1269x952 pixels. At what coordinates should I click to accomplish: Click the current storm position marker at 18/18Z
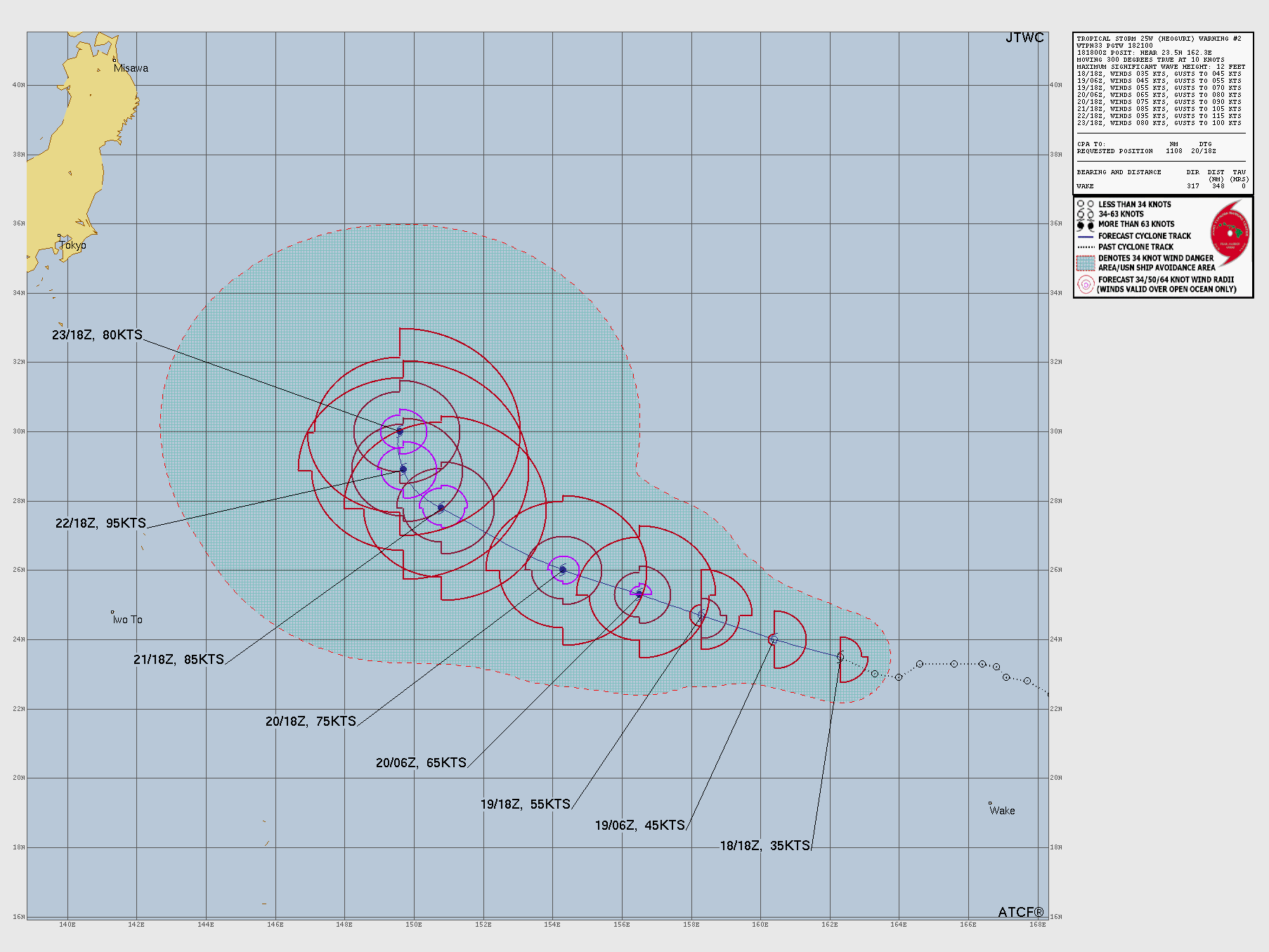pyautogui.click(x=840, y=657)
